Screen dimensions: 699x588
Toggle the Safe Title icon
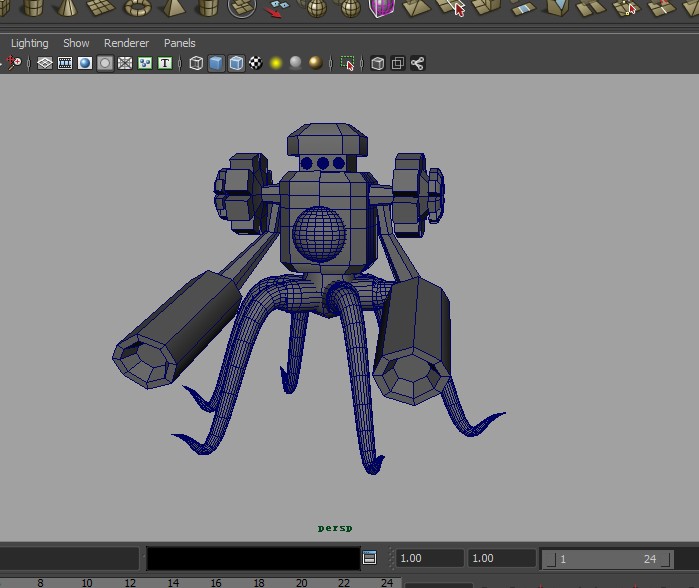165,63
